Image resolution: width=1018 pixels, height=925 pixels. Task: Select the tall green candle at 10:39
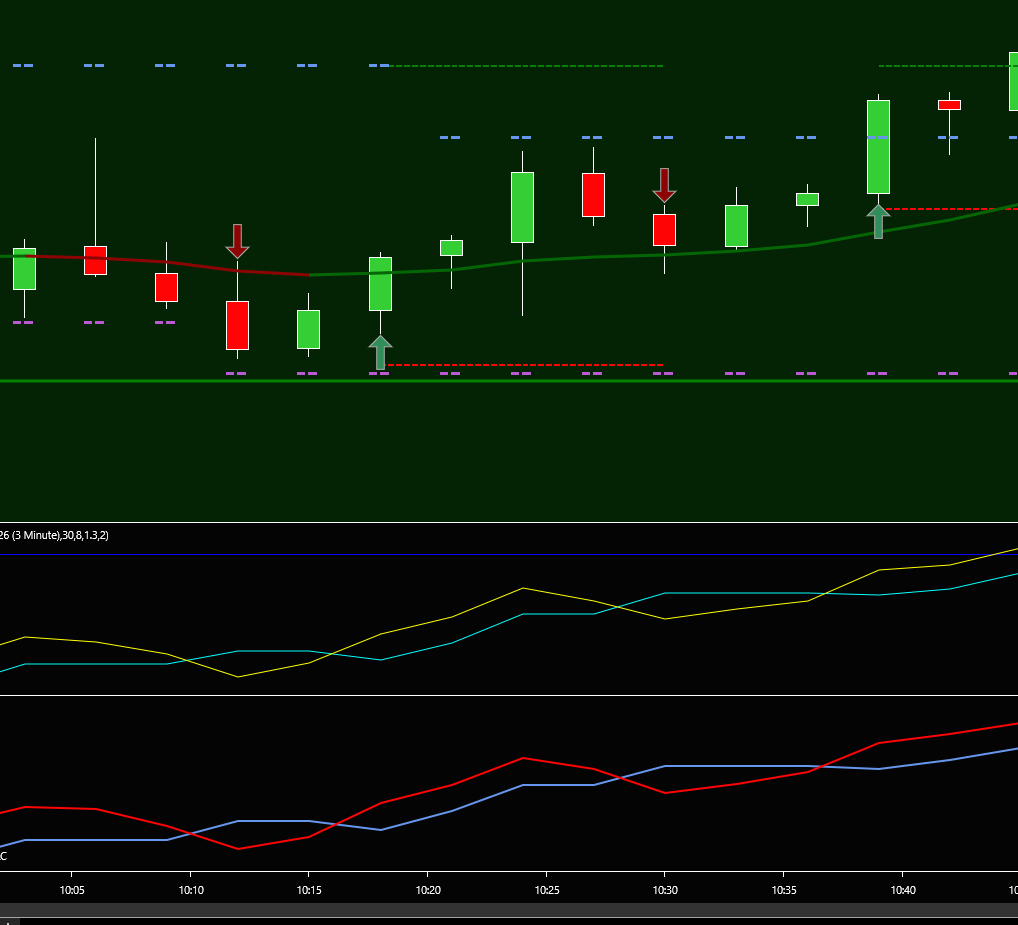point(878,146)
